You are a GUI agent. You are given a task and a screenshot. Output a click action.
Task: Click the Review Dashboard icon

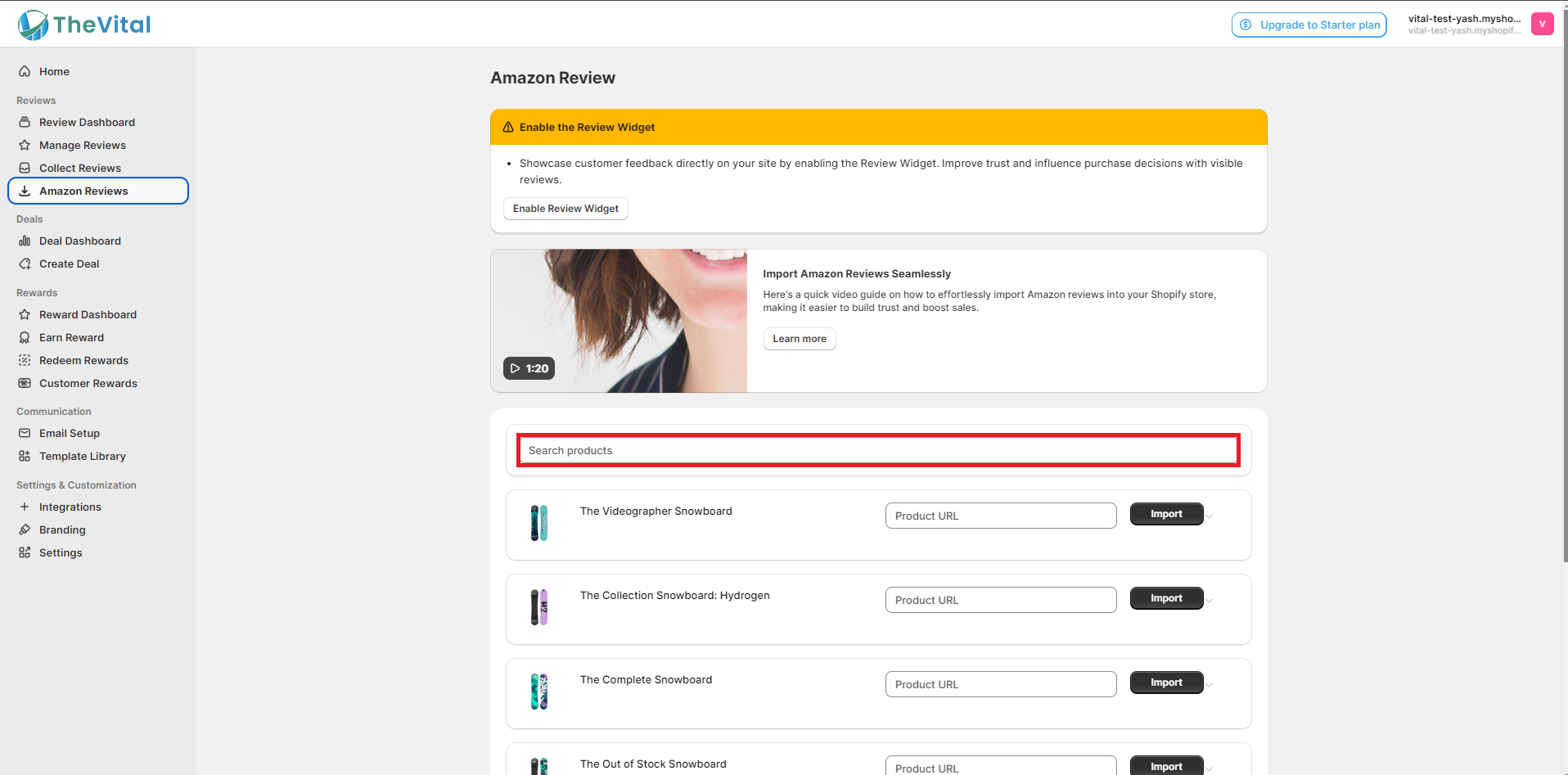25,122
